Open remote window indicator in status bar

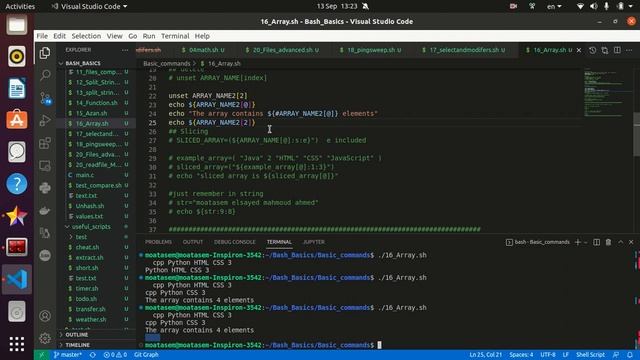pos(41,355)
